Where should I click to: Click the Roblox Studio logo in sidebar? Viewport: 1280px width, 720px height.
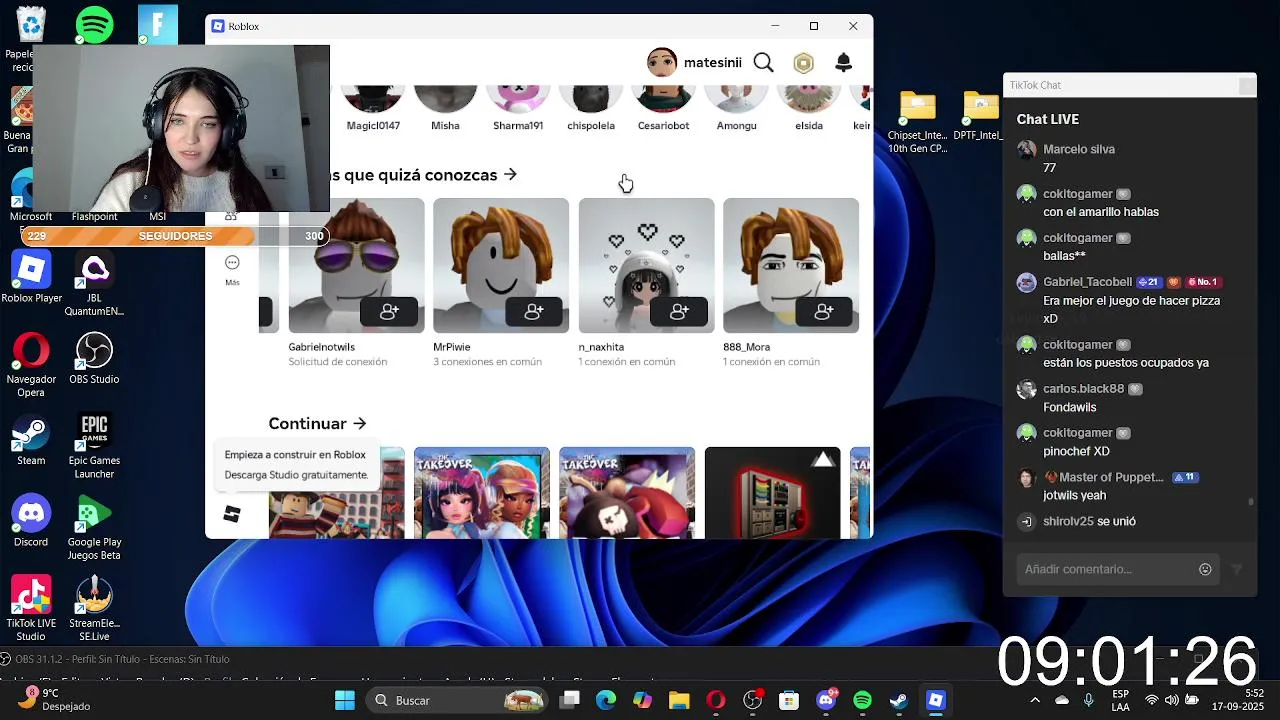(232, 514)
